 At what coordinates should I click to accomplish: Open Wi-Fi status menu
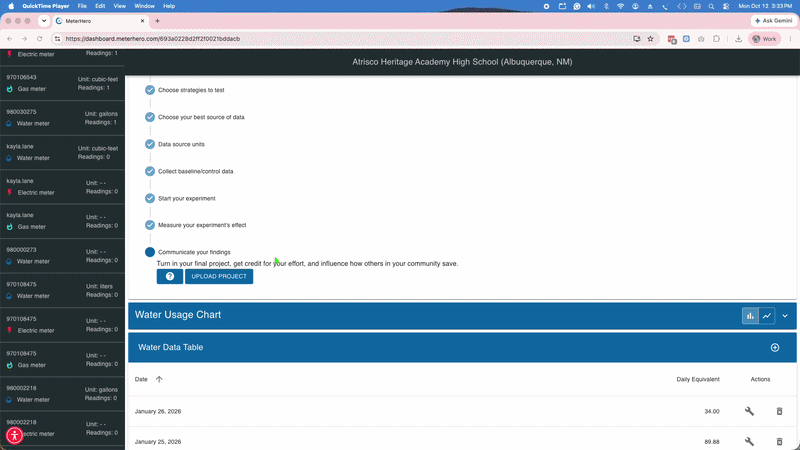620,6
